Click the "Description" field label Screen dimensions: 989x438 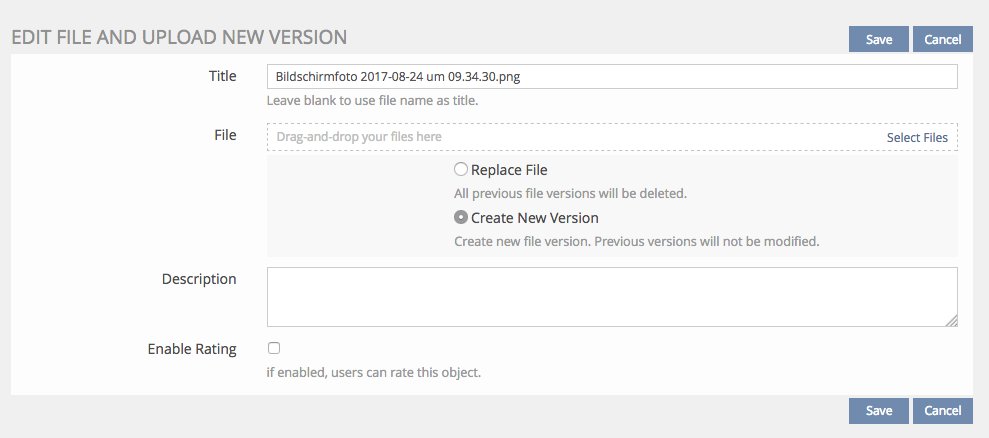point(199,279)
